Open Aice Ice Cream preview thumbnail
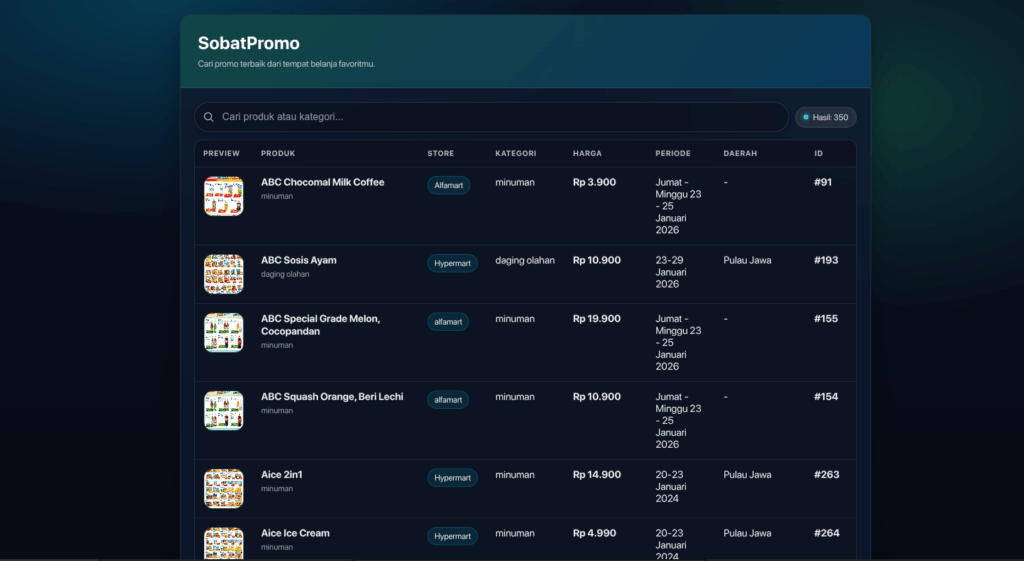 tap(223, 543)
